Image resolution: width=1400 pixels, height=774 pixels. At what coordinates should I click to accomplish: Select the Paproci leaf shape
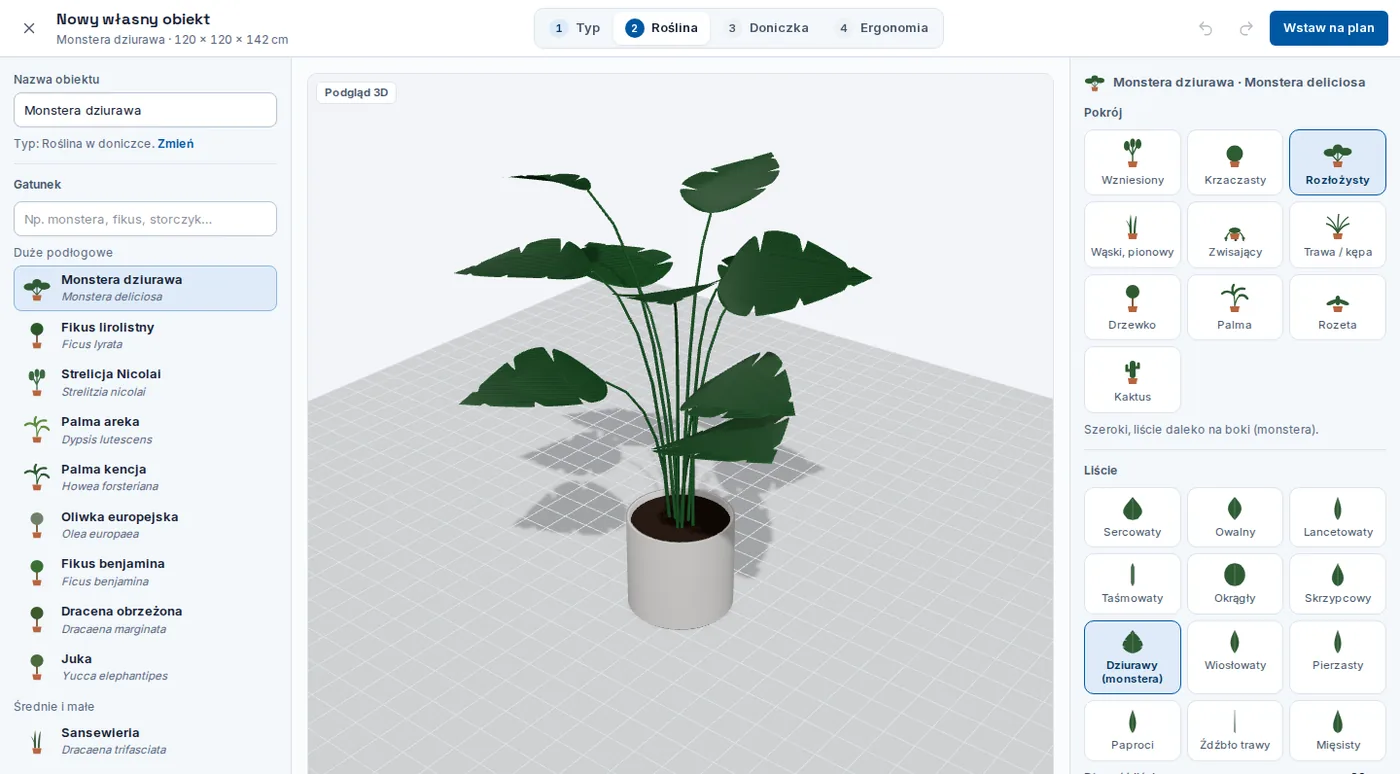(x=1132, y=731)
